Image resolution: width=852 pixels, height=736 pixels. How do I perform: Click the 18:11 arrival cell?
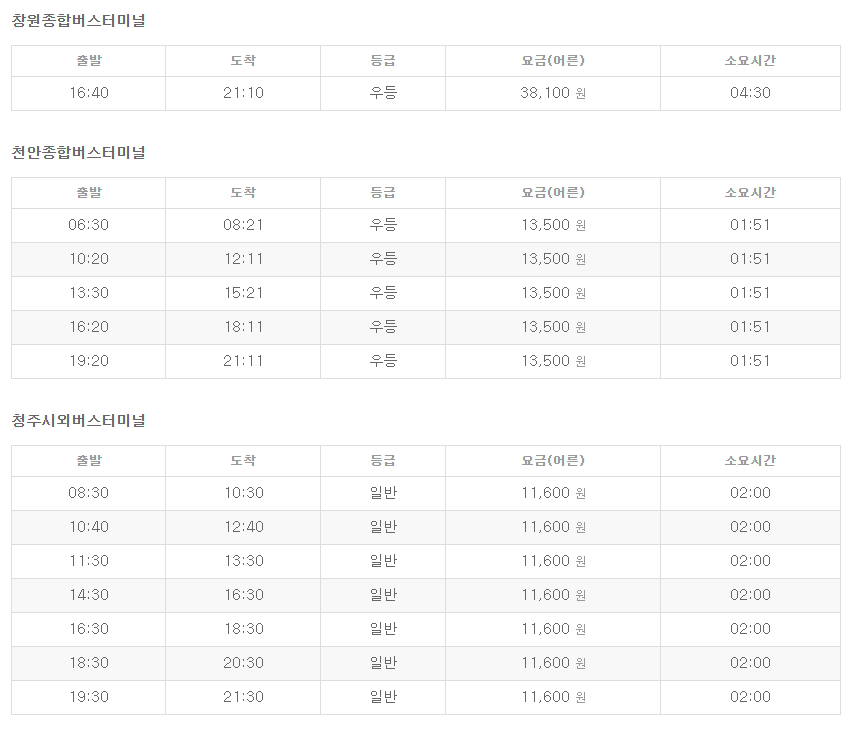243,327
